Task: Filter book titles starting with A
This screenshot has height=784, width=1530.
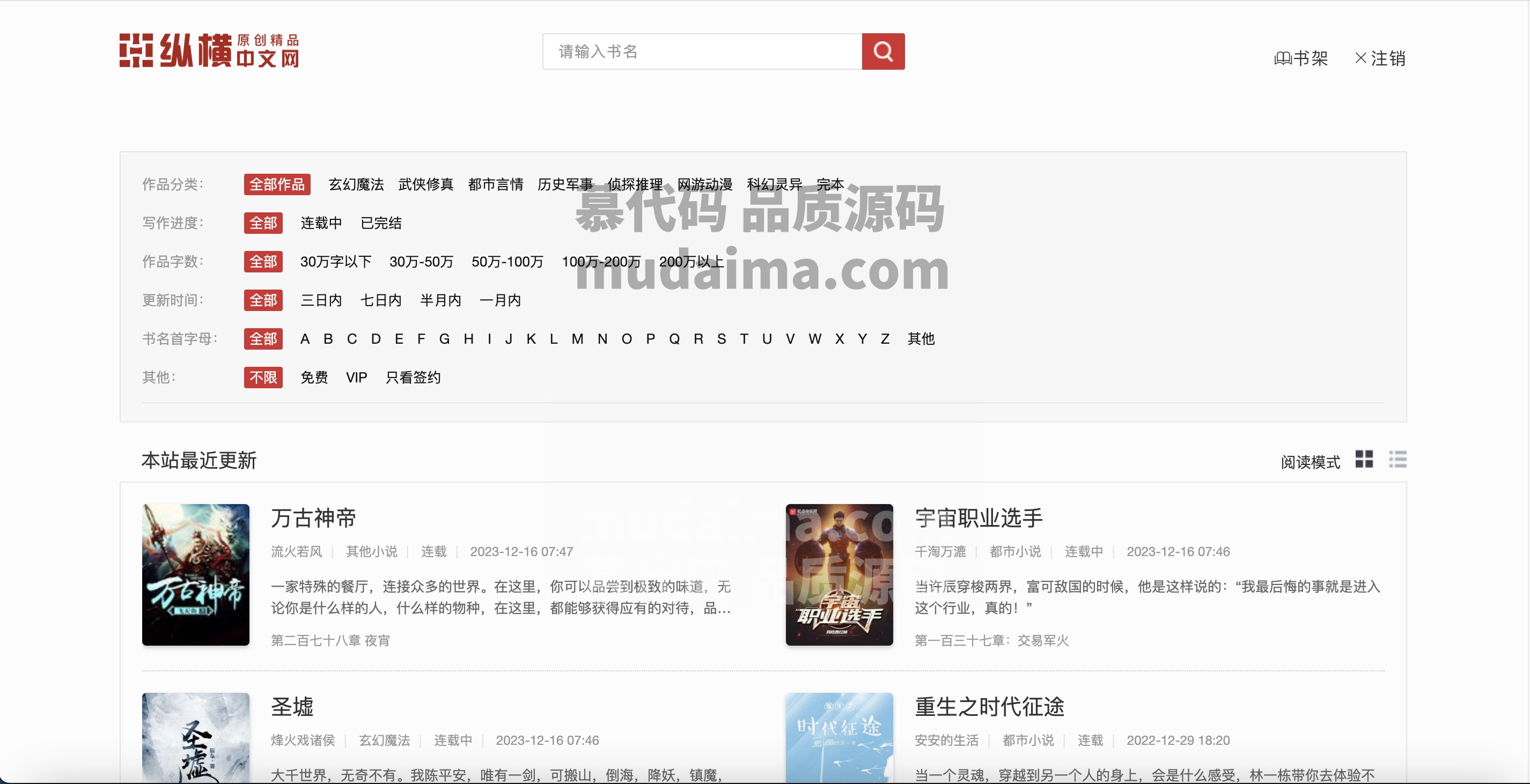Action: click(305, 339)
